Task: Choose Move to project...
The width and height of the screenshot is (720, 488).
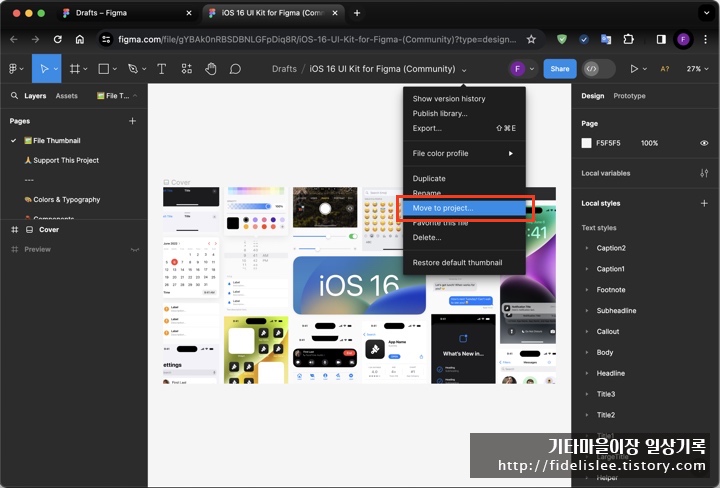Action: point(464,208)
